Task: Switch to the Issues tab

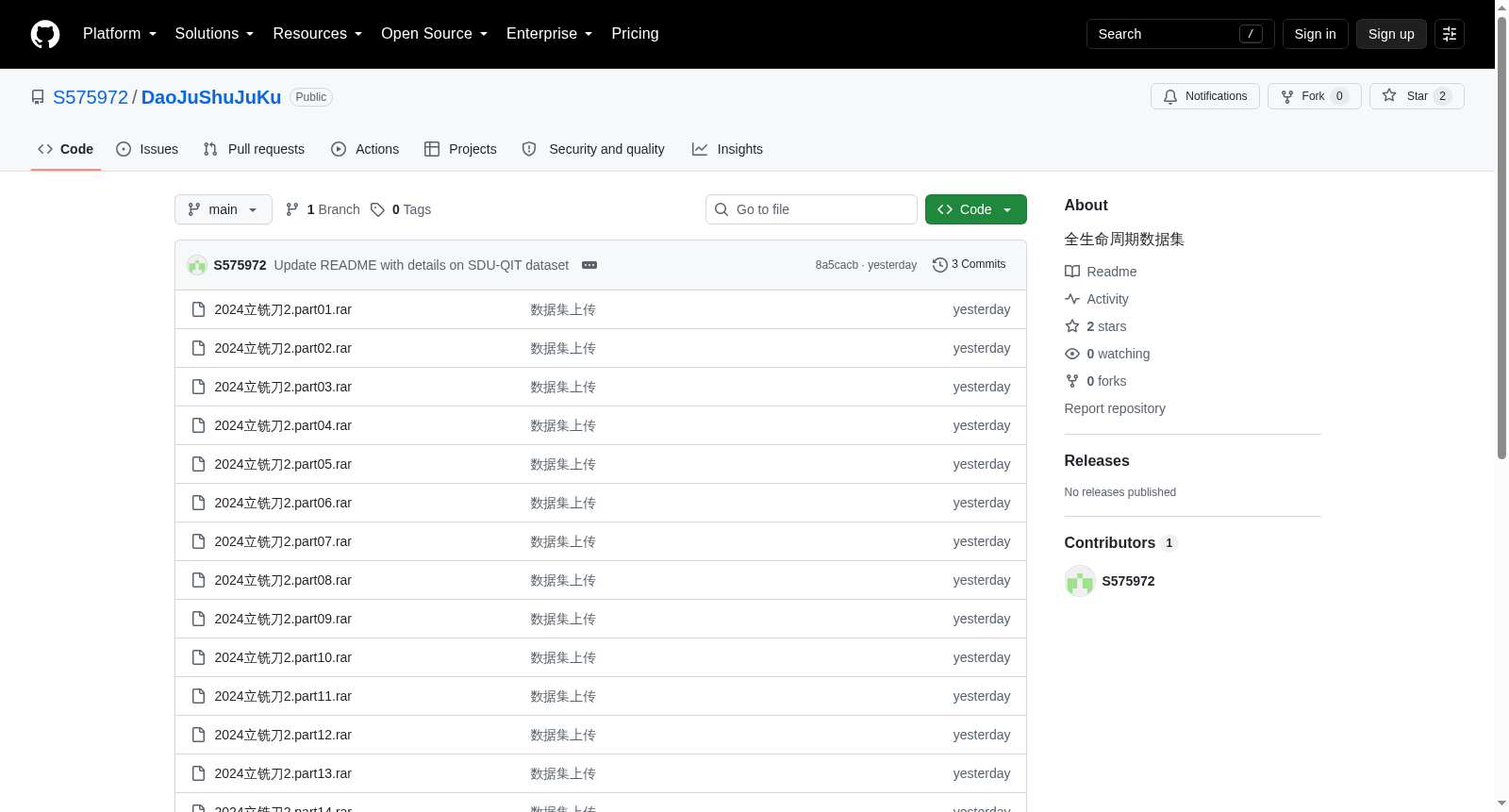Action: 147,149
